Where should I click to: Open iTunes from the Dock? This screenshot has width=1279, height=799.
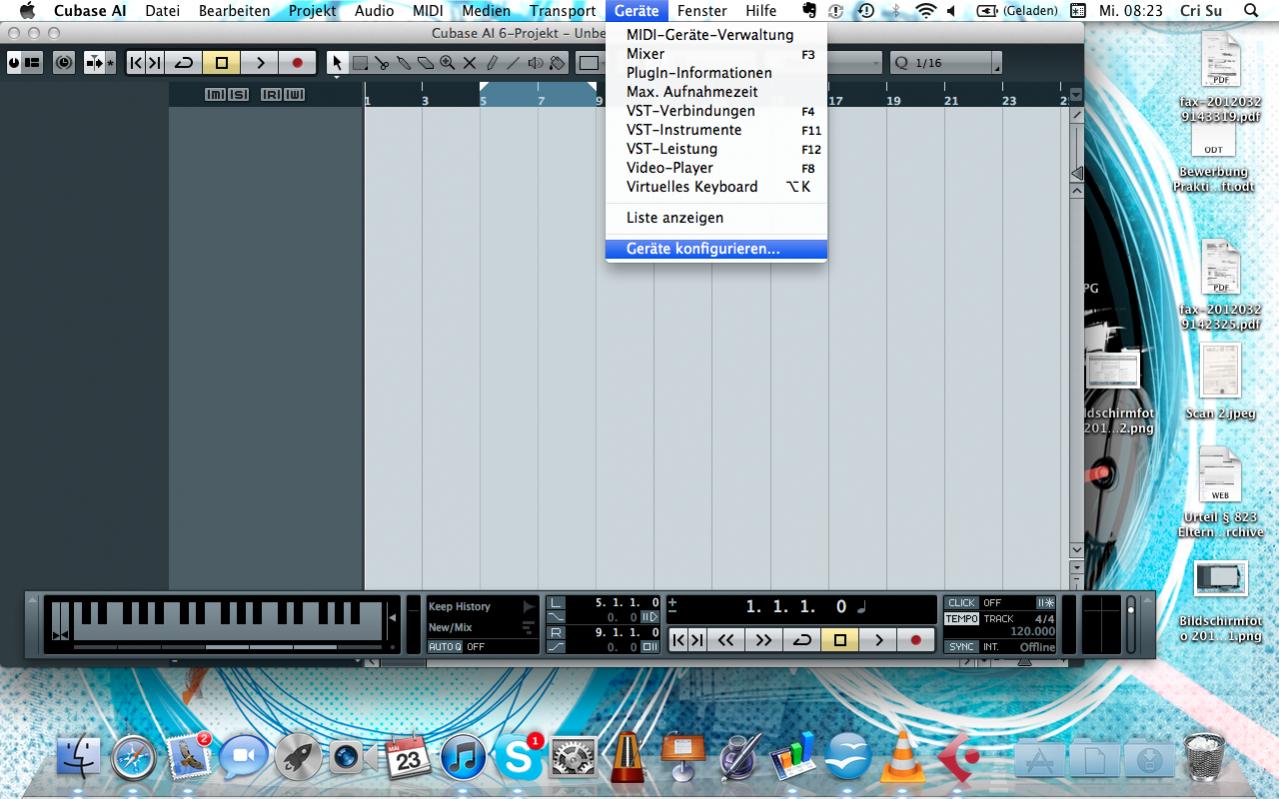coord(463,757)
